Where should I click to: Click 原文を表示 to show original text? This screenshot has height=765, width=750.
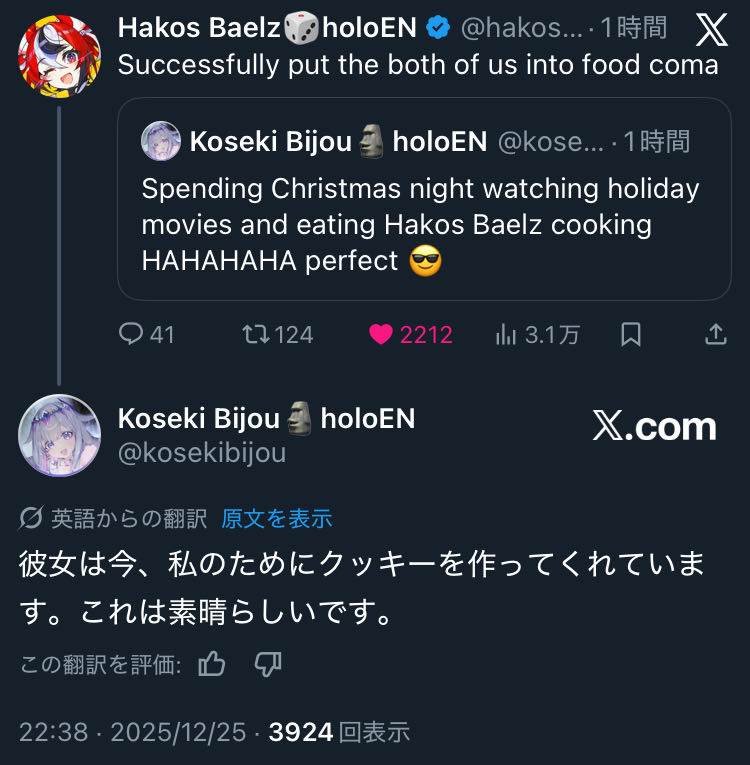(277, 518)
